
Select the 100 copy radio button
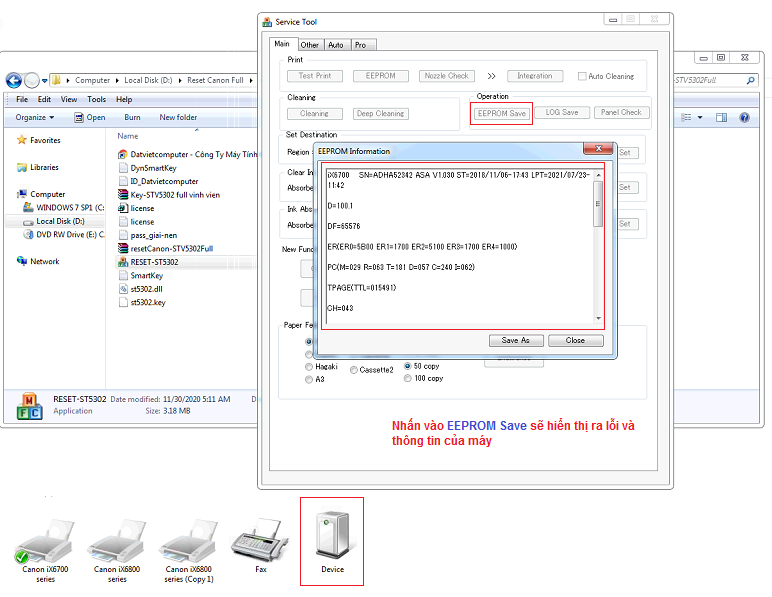click(408, 378)
